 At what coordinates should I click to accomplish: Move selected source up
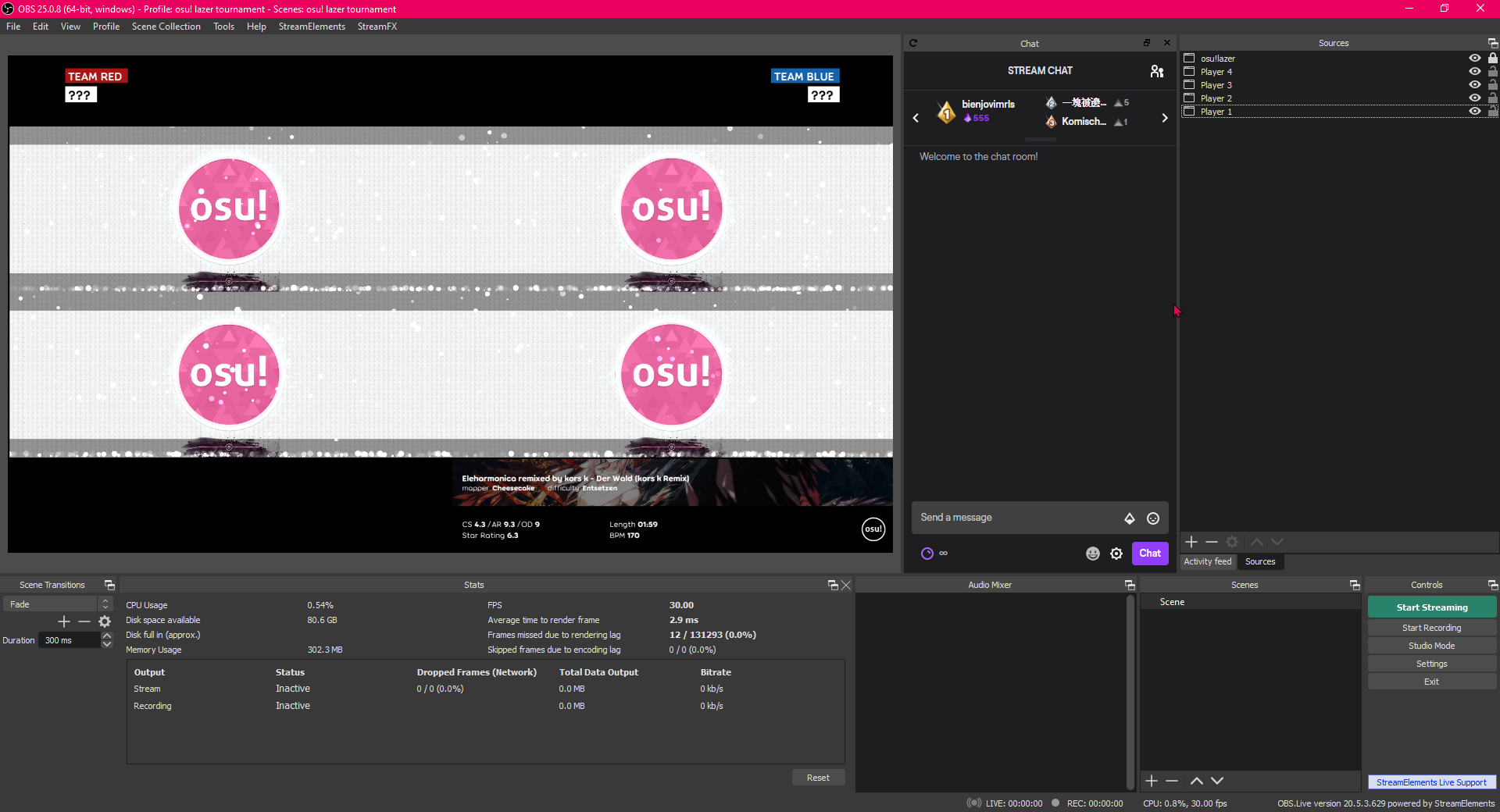coord(1257,542)
